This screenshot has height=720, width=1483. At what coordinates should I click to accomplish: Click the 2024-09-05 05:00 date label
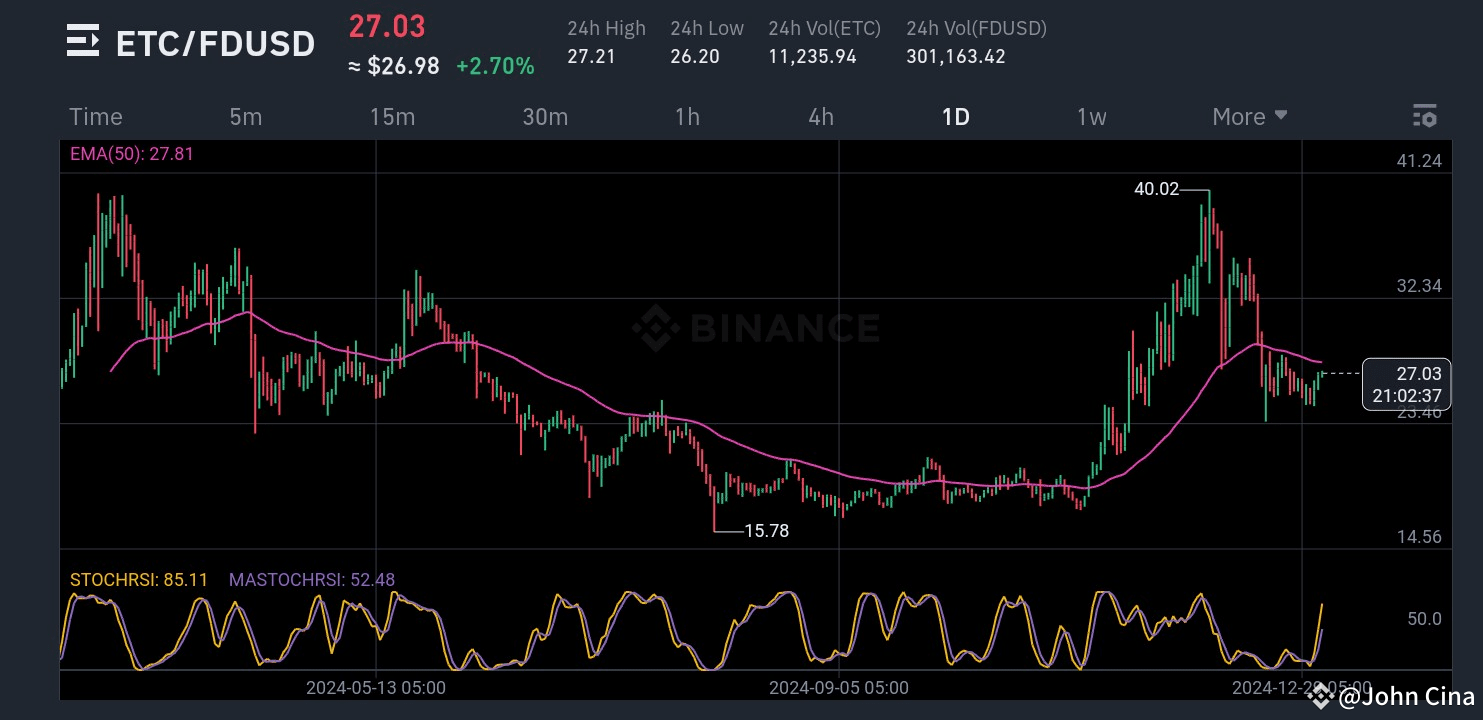pos(838,687)
